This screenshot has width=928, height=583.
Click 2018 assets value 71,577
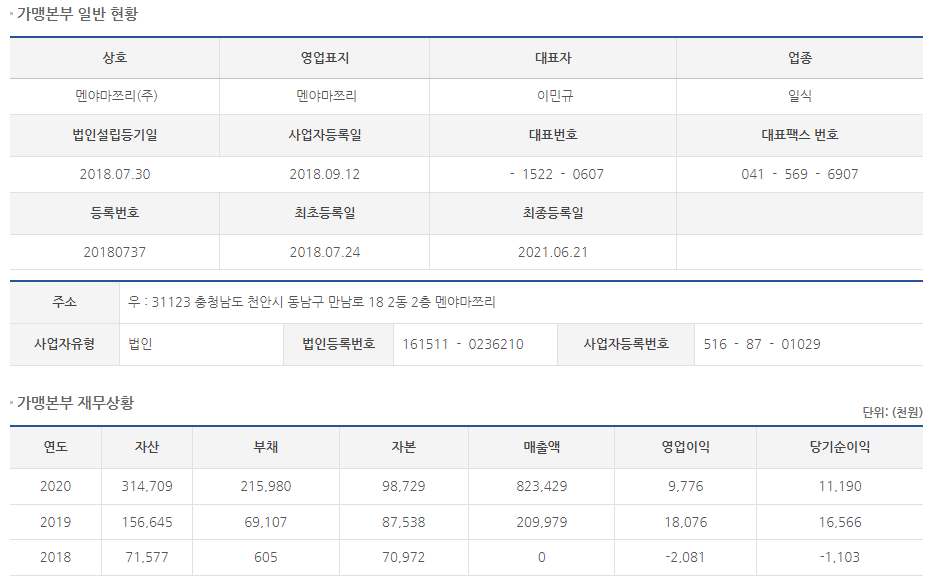click(x=147, y=558)
